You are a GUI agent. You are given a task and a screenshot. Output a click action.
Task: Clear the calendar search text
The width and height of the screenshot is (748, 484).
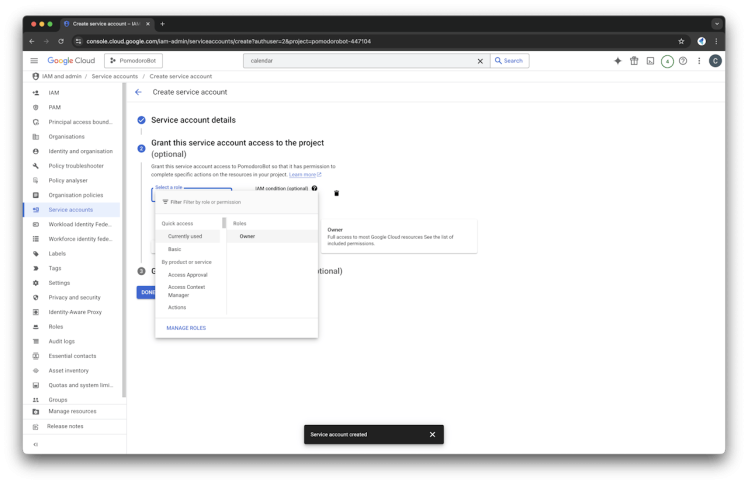pyautogui.click(x=480, y=61)
